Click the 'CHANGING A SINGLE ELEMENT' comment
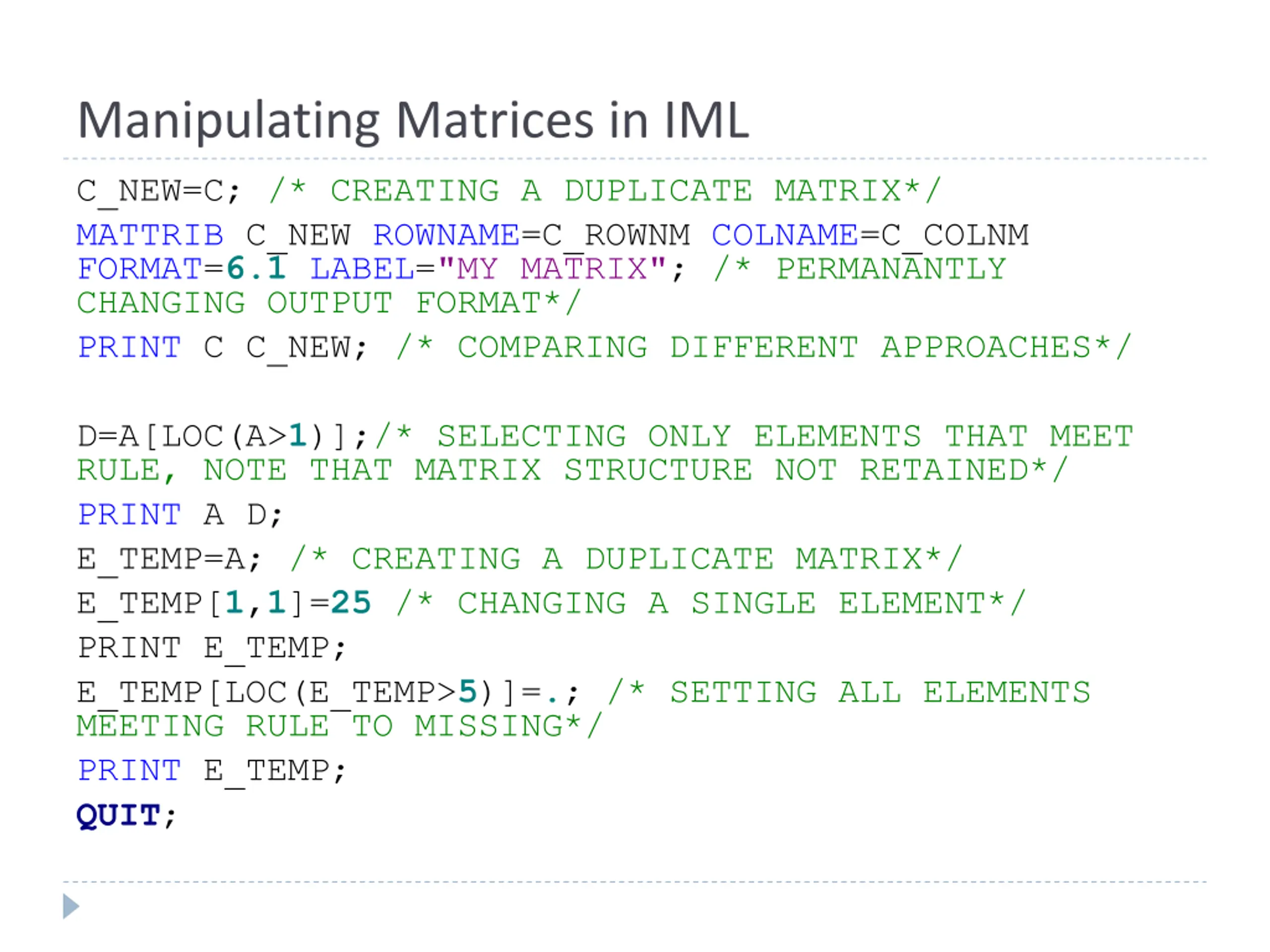The width and height of the screenshot is (1270, 952). click(x=711, y=604)
